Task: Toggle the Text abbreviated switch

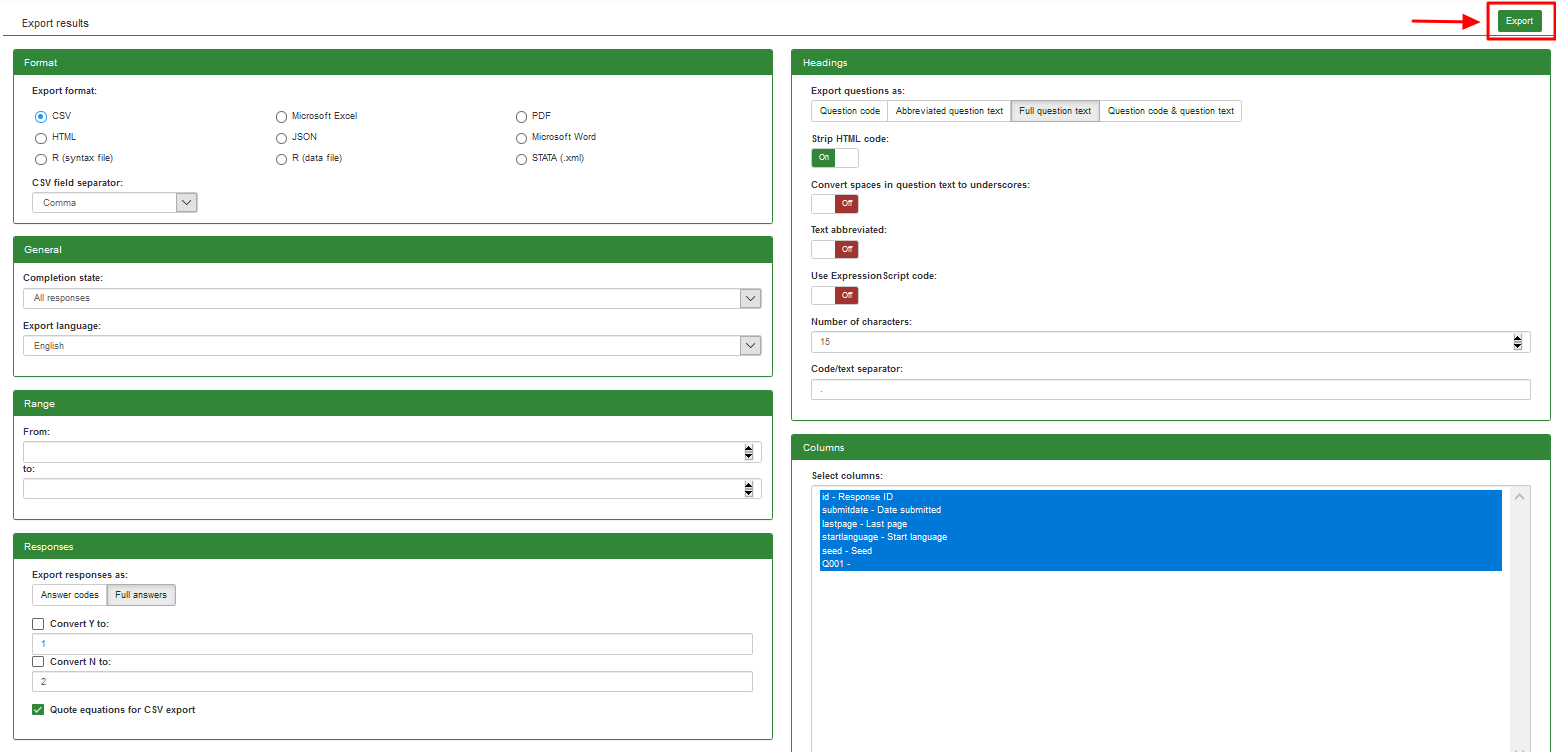Action: click(835, 250)
